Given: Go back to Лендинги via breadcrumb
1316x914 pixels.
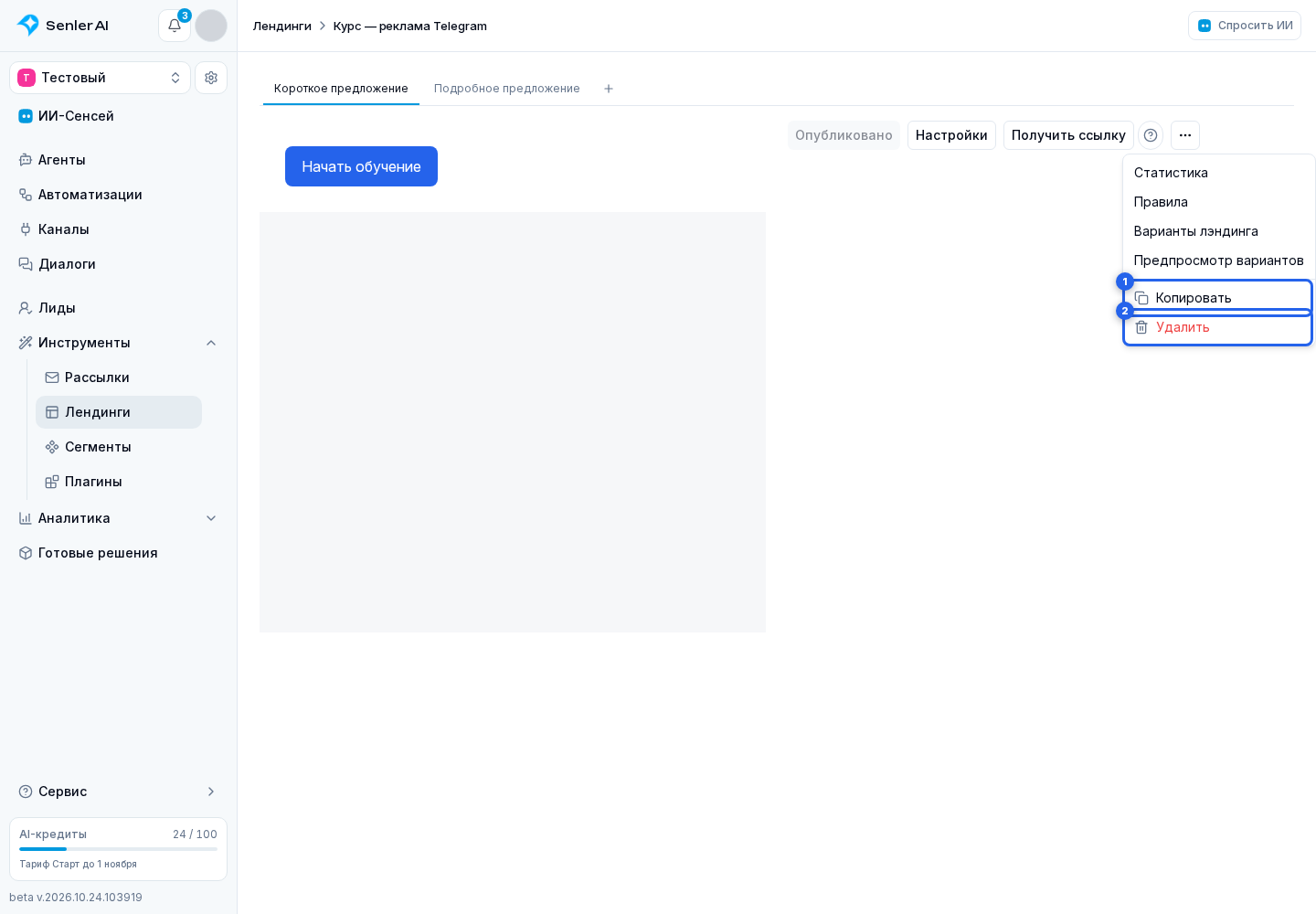Looking at the screenshot, I should (282, 26).
